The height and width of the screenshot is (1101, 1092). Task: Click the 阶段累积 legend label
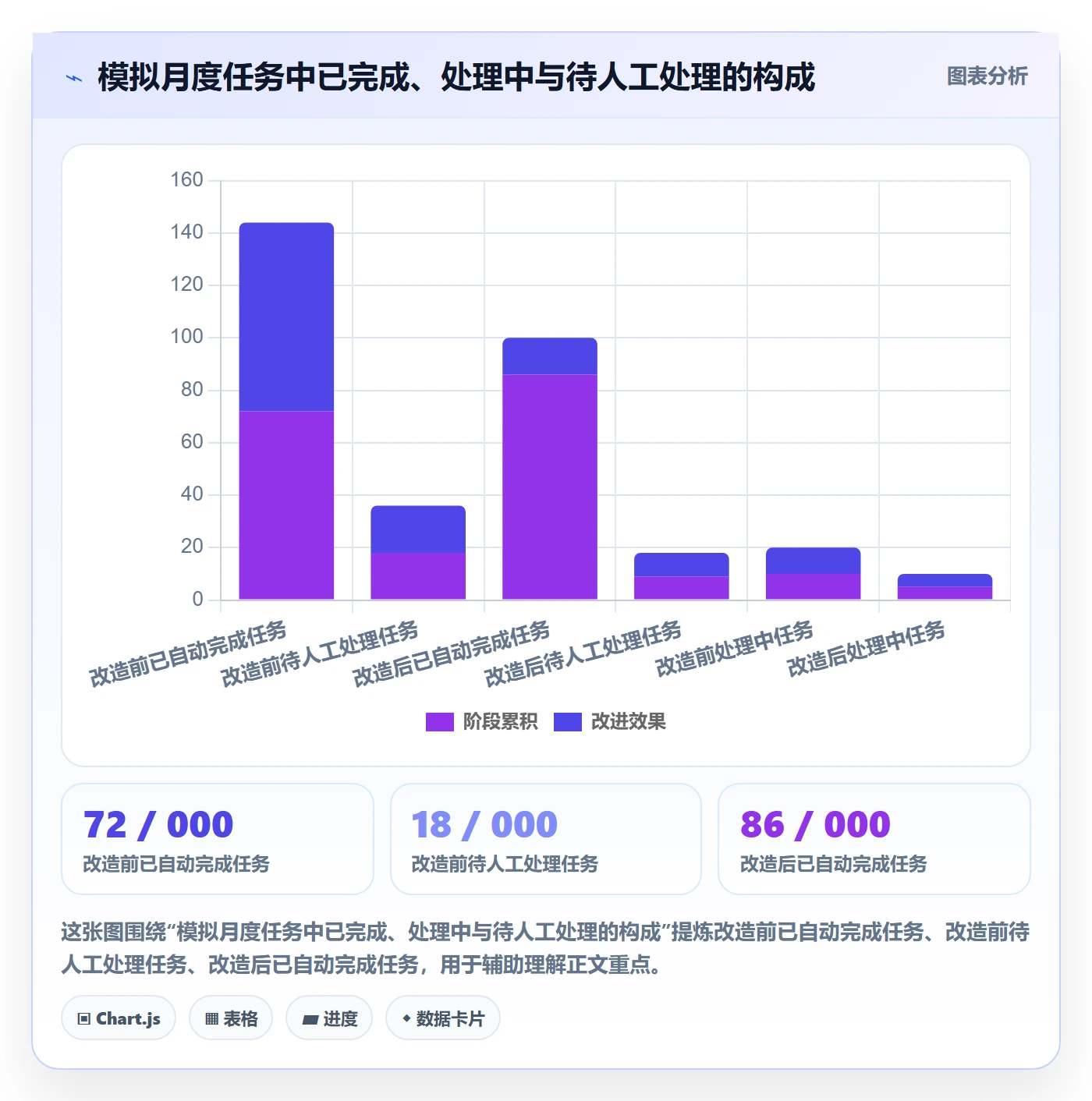(500, 722)
